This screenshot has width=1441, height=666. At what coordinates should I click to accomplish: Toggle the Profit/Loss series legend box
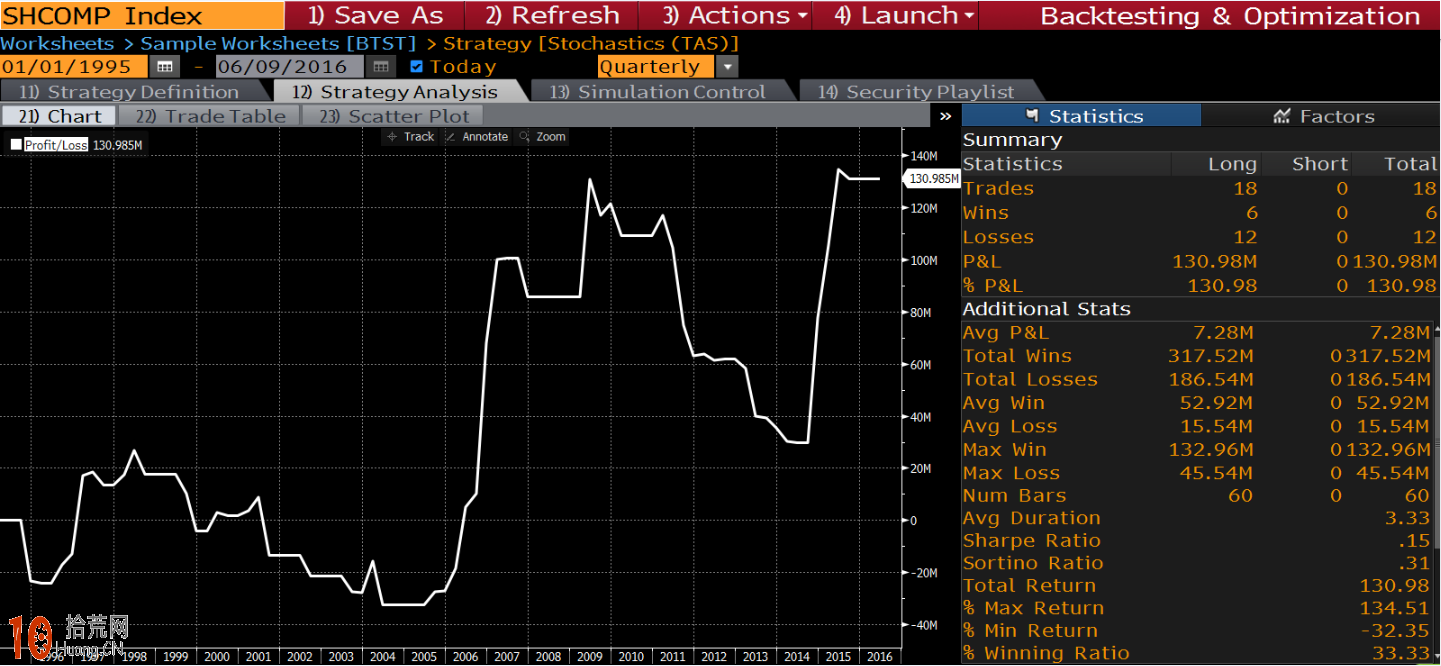pos(16,145)
